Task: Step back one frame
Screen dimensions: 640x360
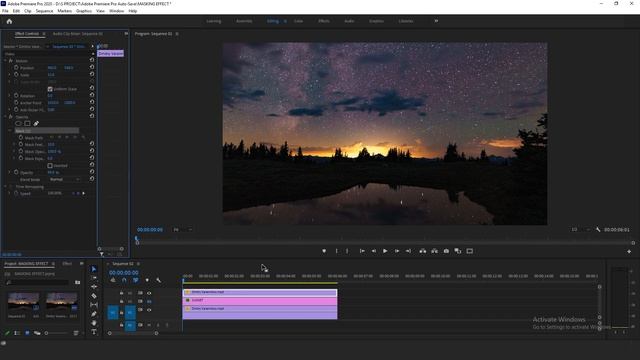Action: point(373,251)
